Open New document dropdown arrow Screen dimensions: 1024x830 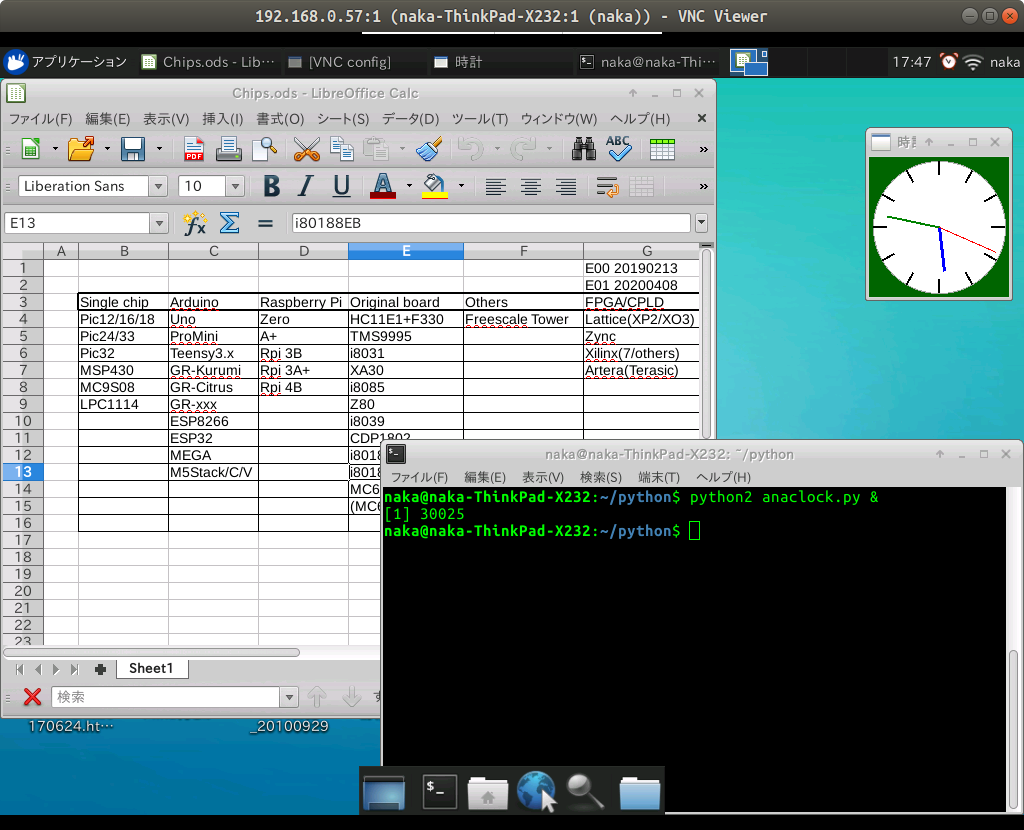(56, 149)
